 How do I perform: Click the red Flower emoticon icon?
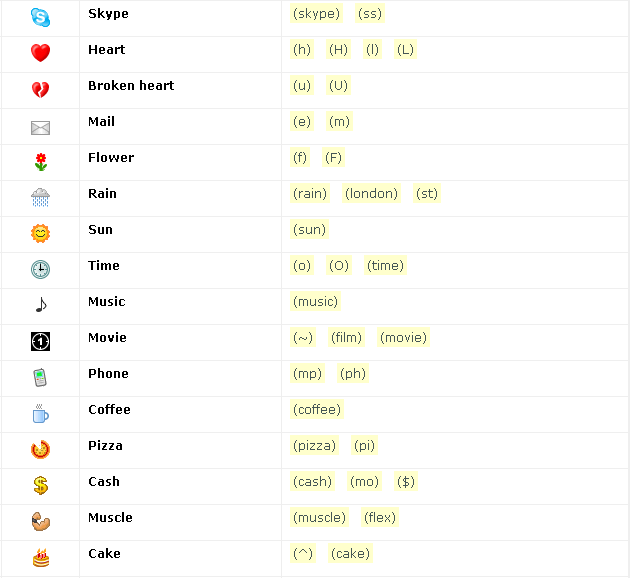point(40,161)
